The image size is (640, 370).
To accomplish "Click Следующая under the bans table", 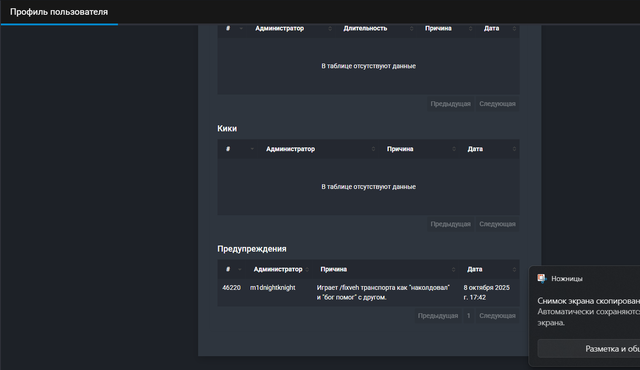I will click(497, 104).
